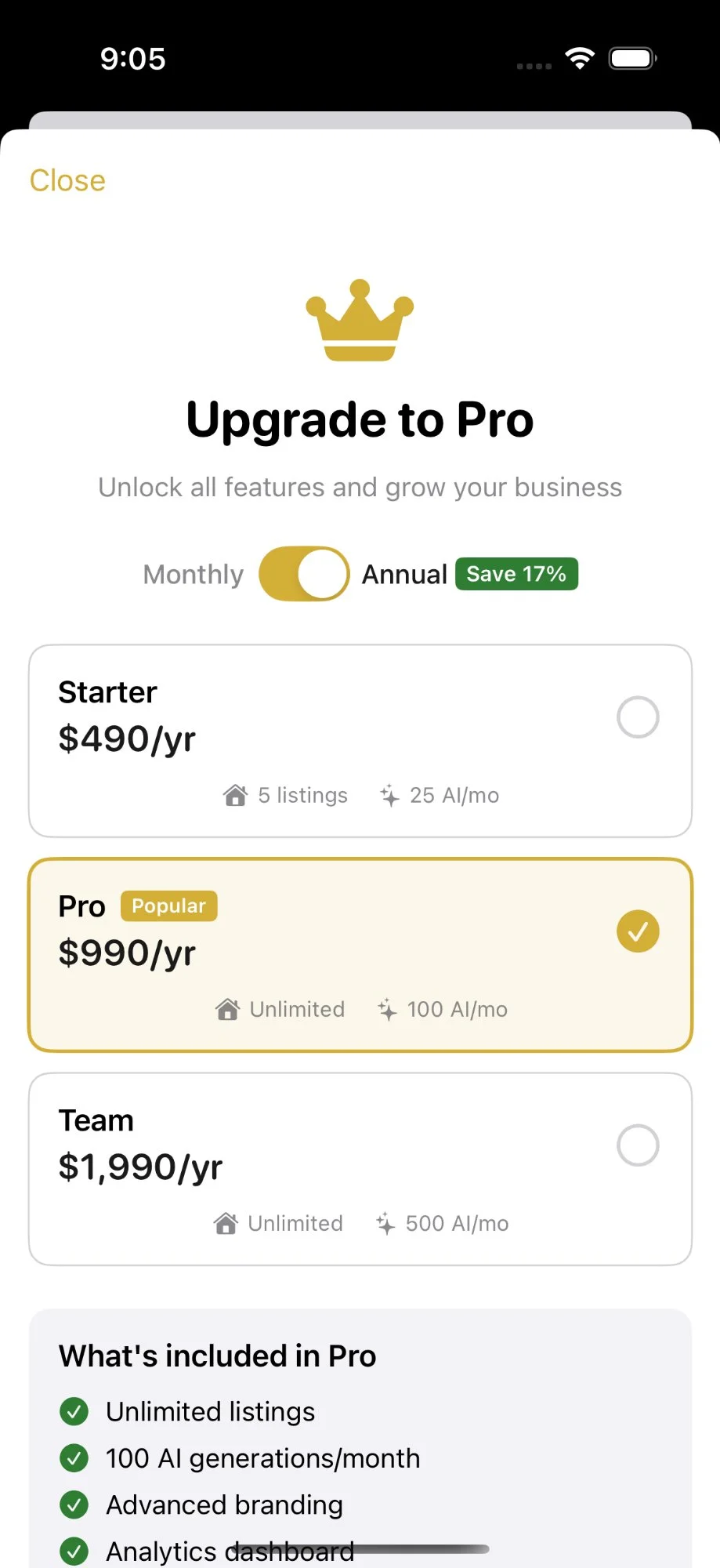Tap the sparkle icon beside 25 AI/mo
720x1568 pixels.
click(x=389, y=795)
